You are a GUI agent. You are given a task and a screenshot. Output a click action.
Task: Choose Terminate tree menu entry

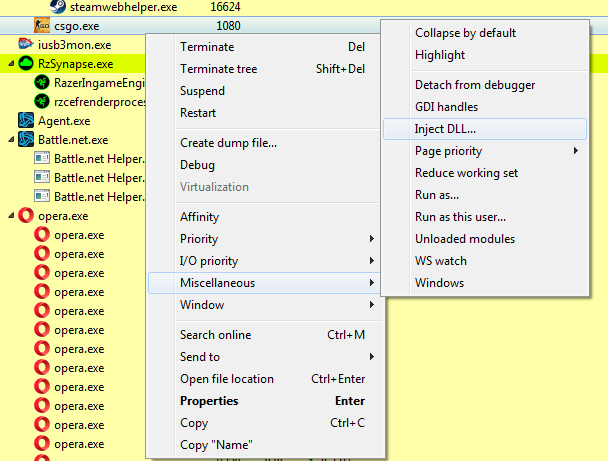point(264,69)
